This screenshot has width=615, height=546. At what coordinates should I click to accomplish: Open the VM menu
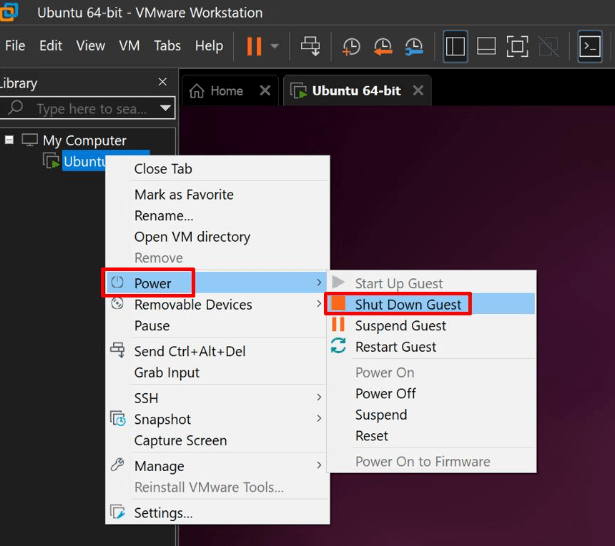coord(129,46)
